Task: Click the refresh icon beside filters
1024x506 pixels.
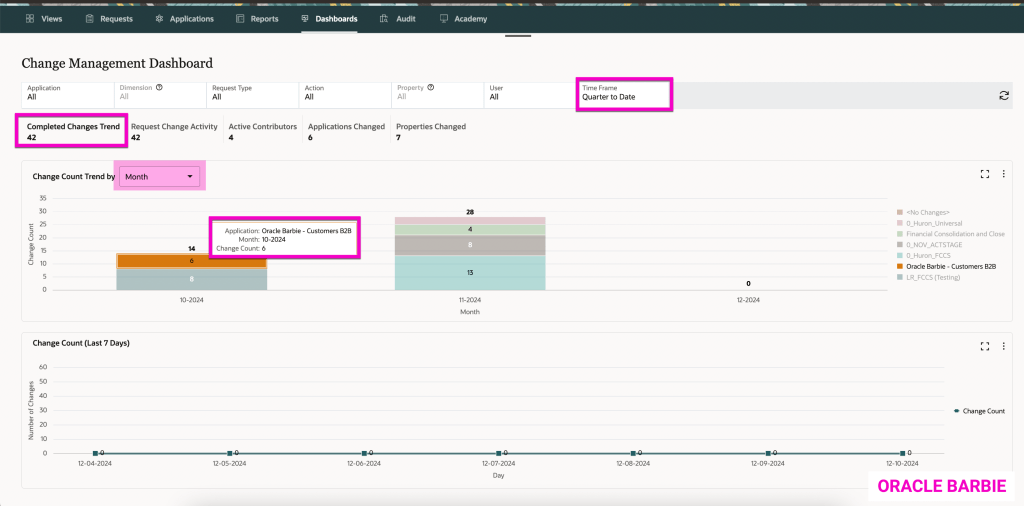Action: (x=1003, y=95)
